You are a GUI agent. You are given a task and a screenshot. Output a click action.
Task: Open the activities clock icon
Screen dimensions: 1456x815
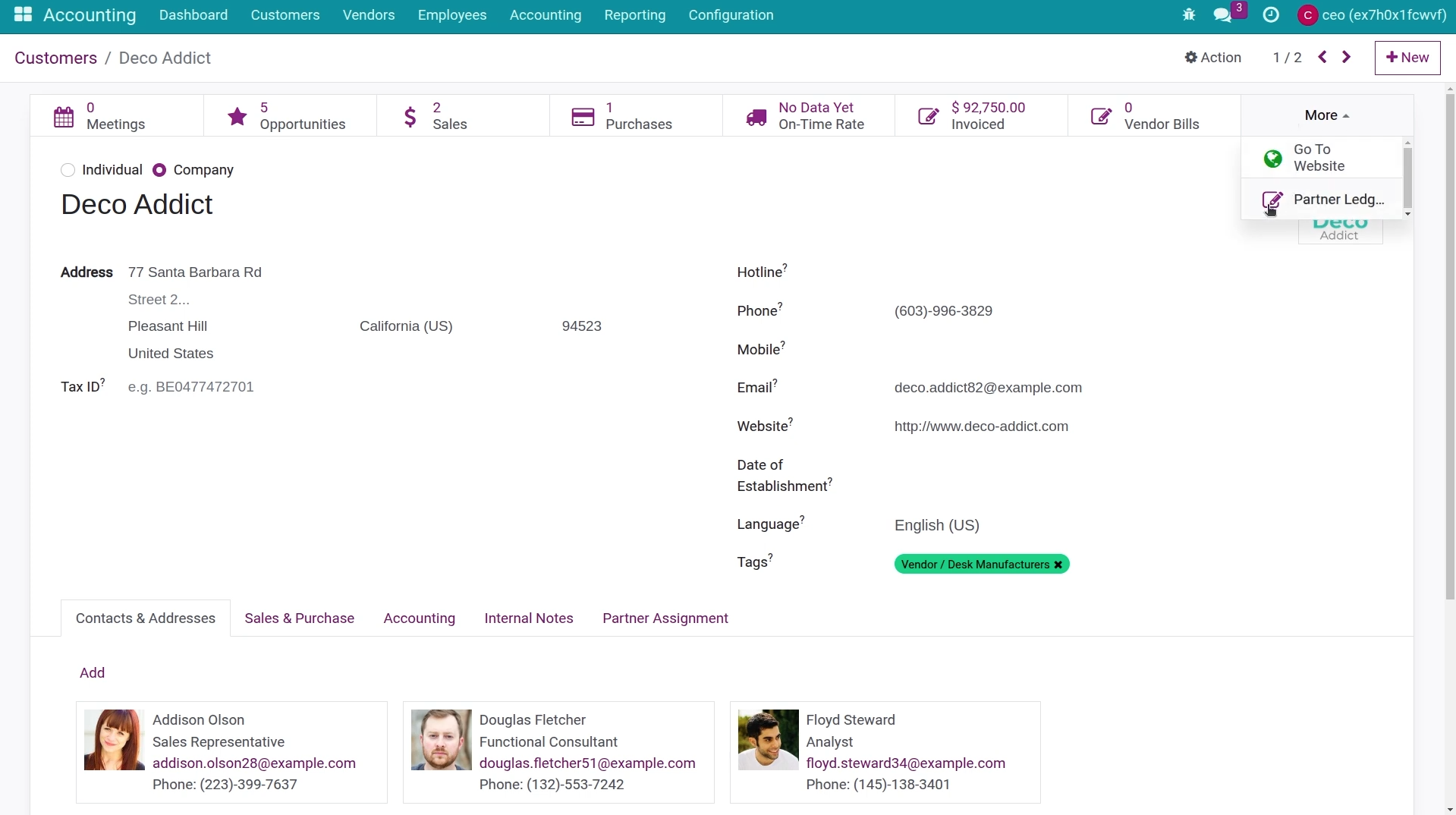[1271, 14]
